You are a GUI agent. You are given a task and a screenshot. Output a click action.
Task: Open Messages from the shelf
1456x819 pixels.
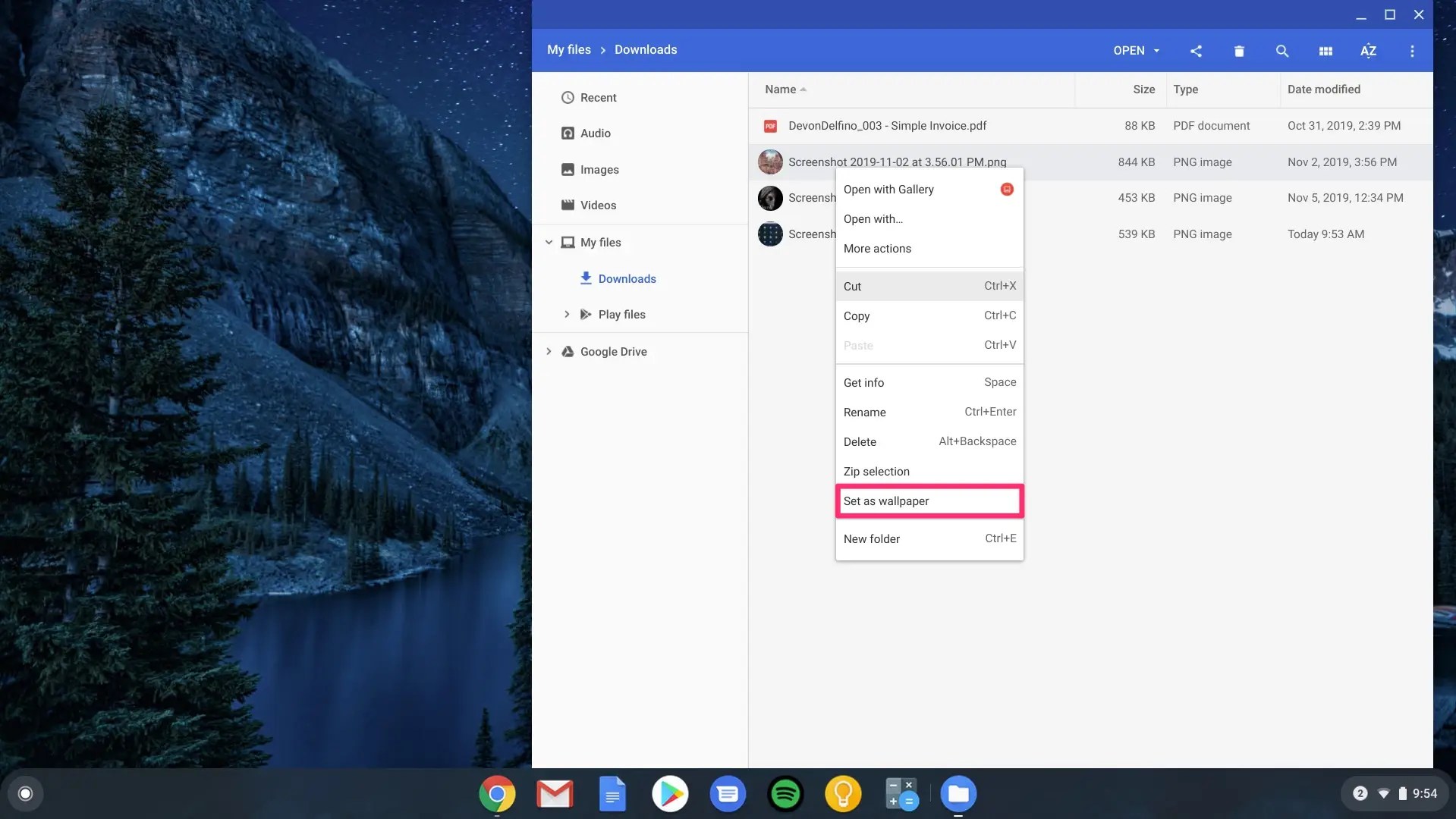[x=728, y=794]
